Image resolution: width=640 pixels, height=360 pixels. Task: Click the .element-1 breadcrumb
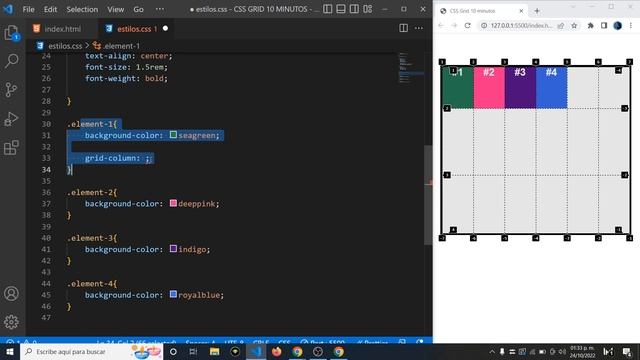(x=121, y=46)
